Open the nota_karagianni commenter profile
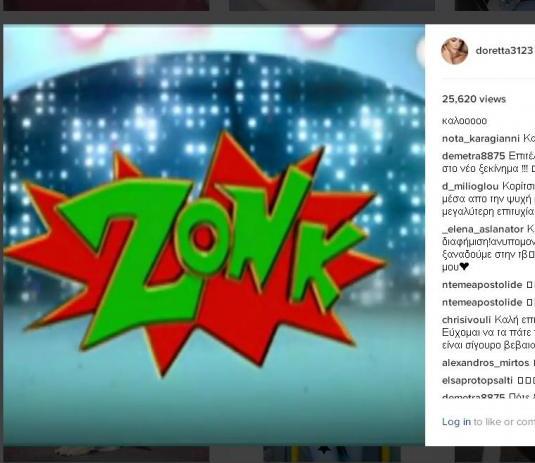The height and width of the screenshot is (463, 535). point(481,139)
